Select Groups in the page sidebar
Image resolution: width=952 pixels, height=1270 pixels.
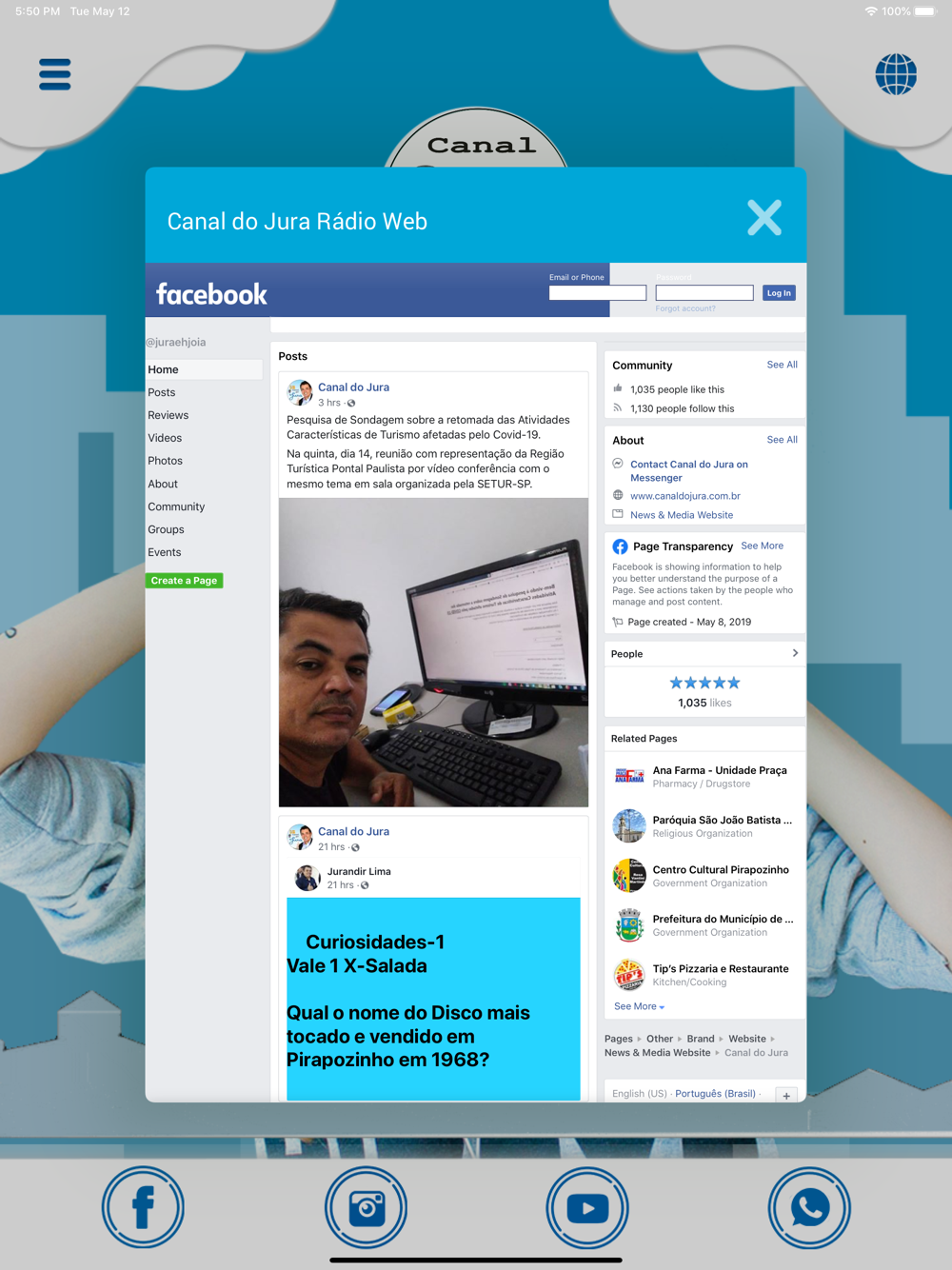tap(167, 529)
